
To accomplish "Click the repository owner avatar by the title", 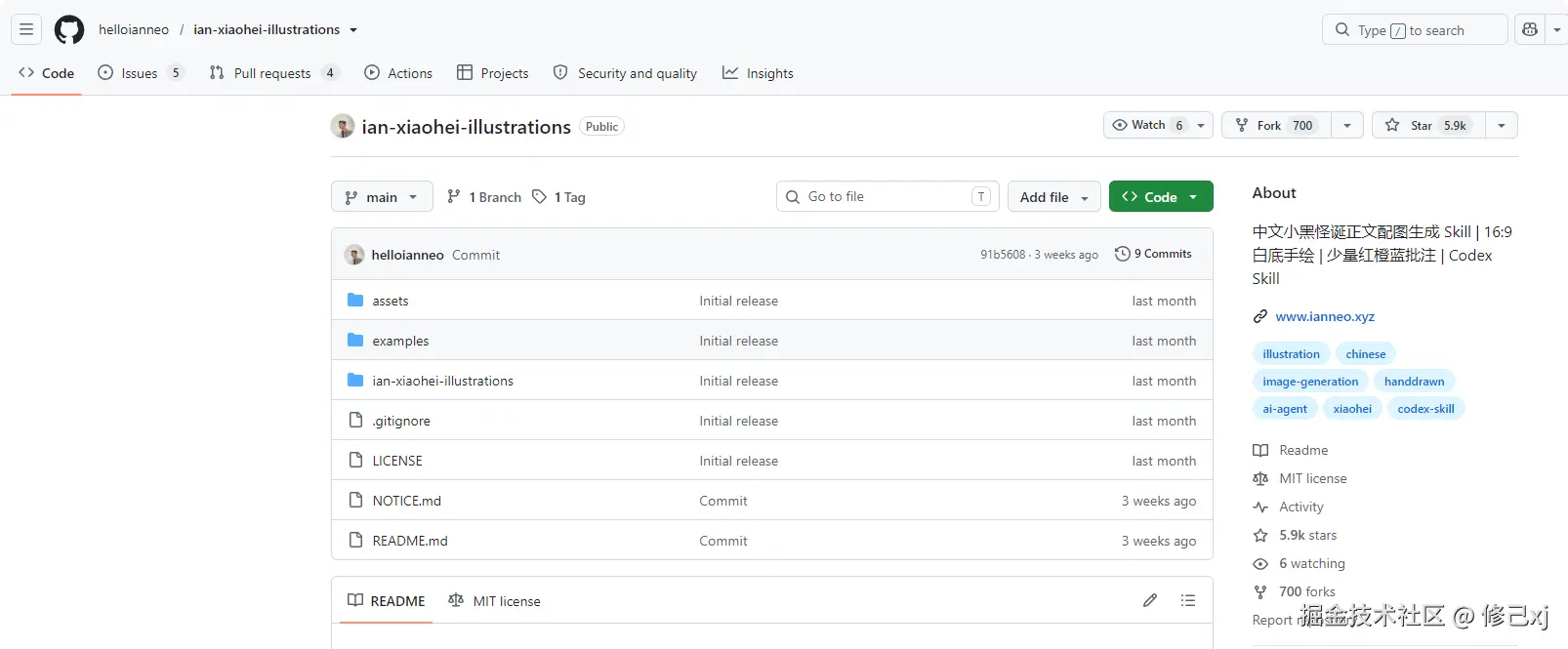I will (x=343, y=127).
